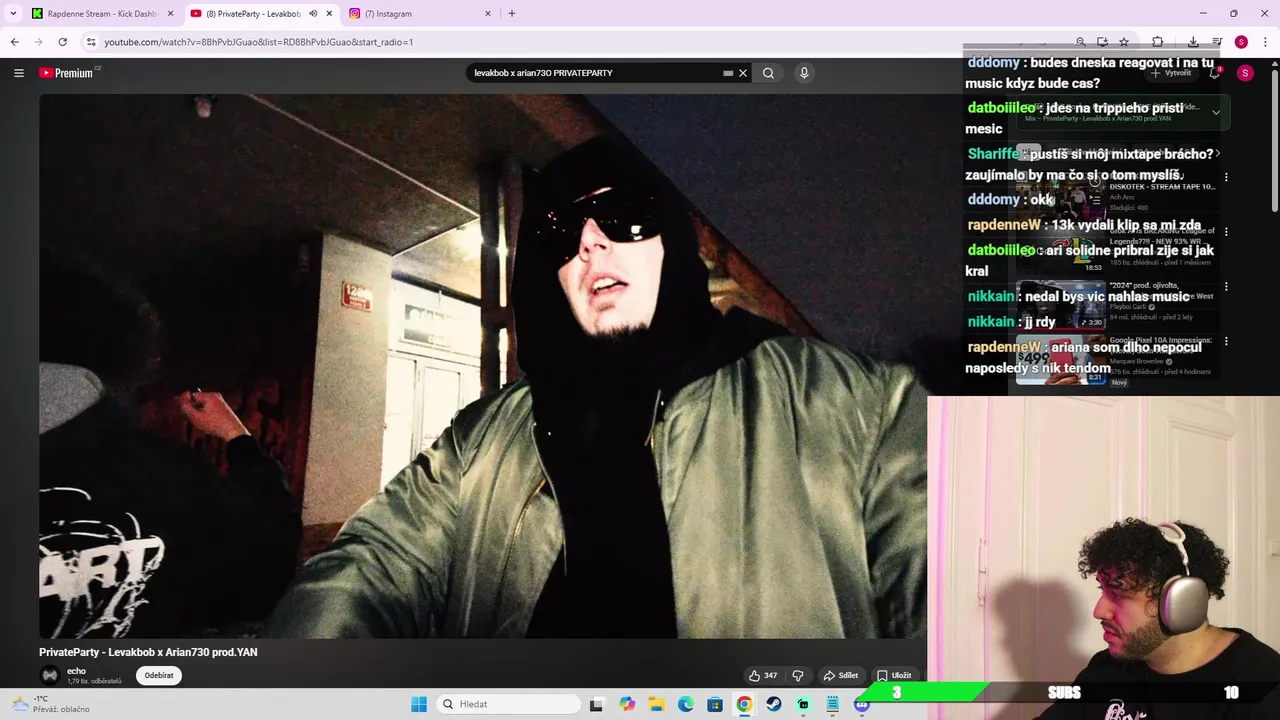Click the Hledat taskbar search box
The width and height of the screenshot is (1280, 720).
point(508,704)
